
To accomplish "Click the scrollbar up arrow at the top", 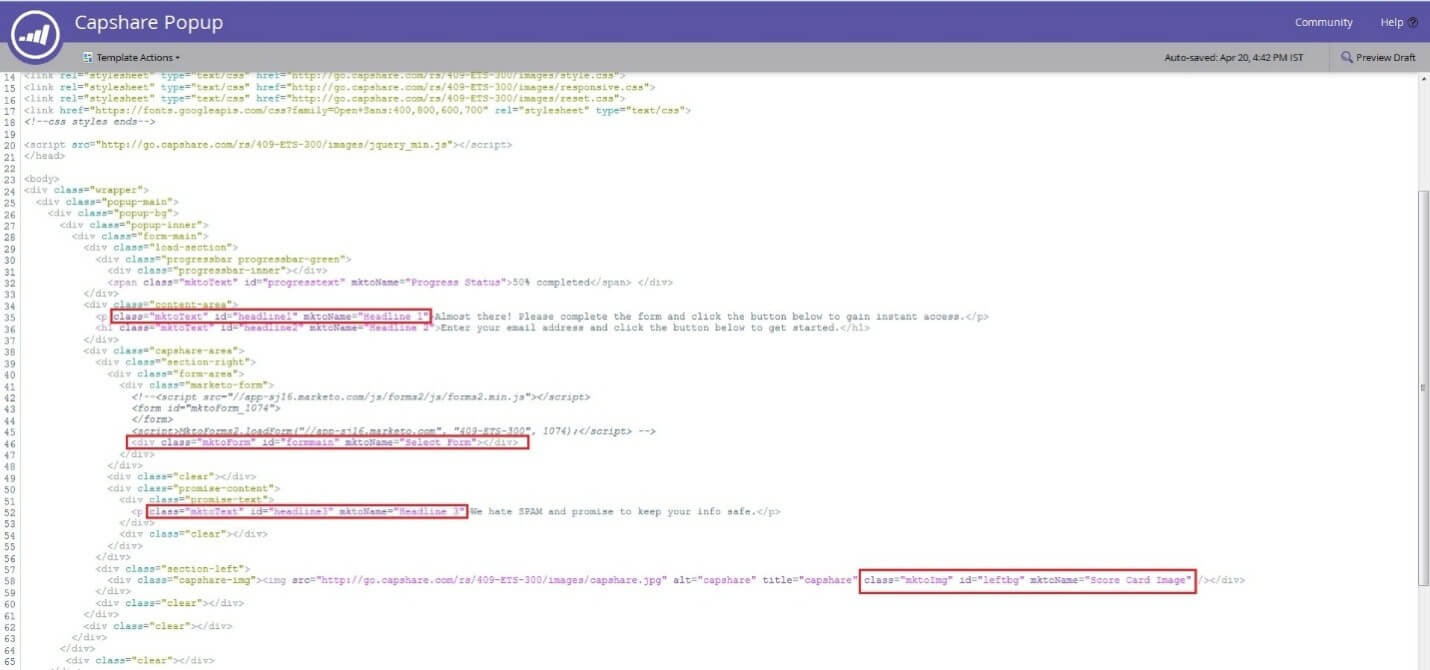I will click(1423, 77).
